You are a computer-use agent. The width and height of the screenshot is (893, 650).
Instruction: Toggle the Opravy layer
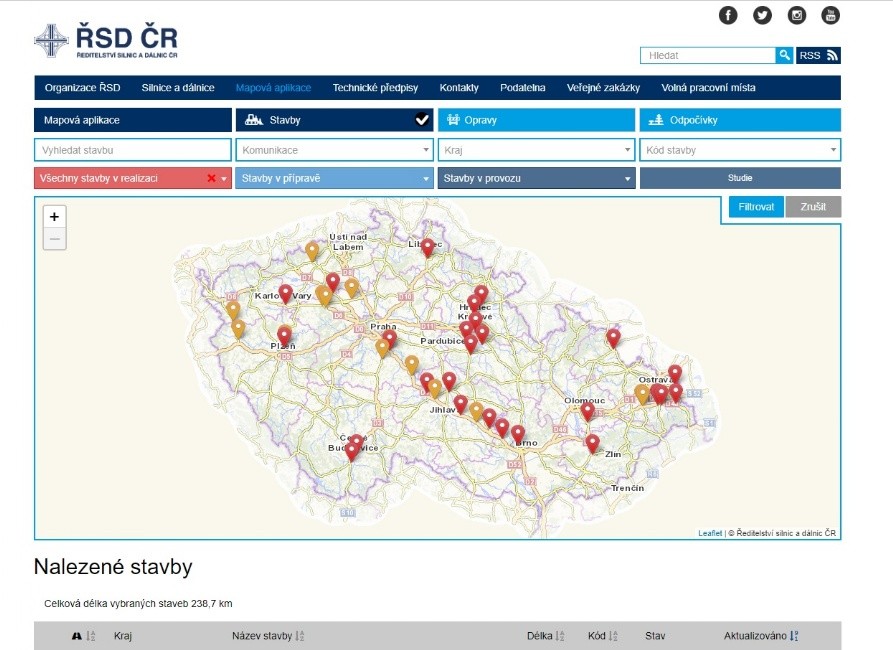536,120
